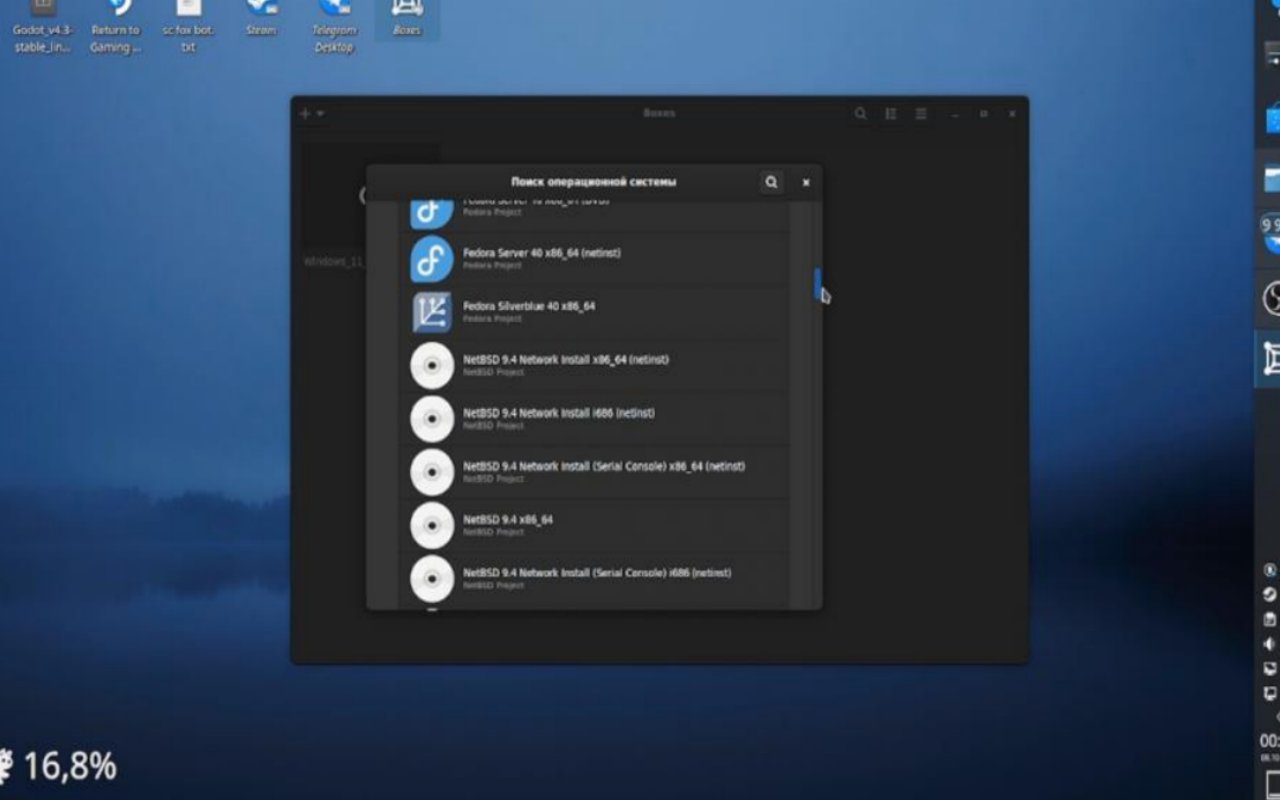Viewport: 1280px width, 800px height.
Task: Select the sc fox bot.txt desktop file
Action: click(188, 26)
